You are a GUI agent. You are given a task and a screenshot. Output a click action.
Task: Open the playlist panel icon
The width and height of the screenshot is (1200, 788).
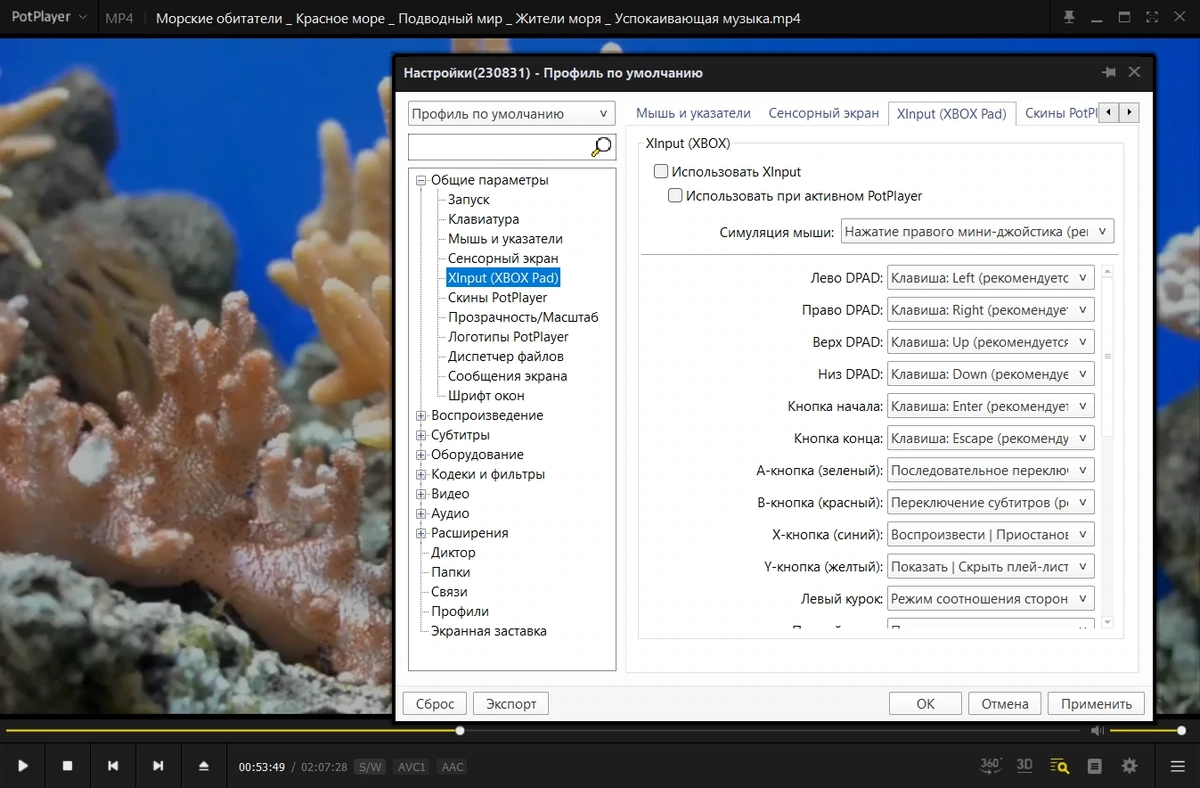tap(1095, 766)
